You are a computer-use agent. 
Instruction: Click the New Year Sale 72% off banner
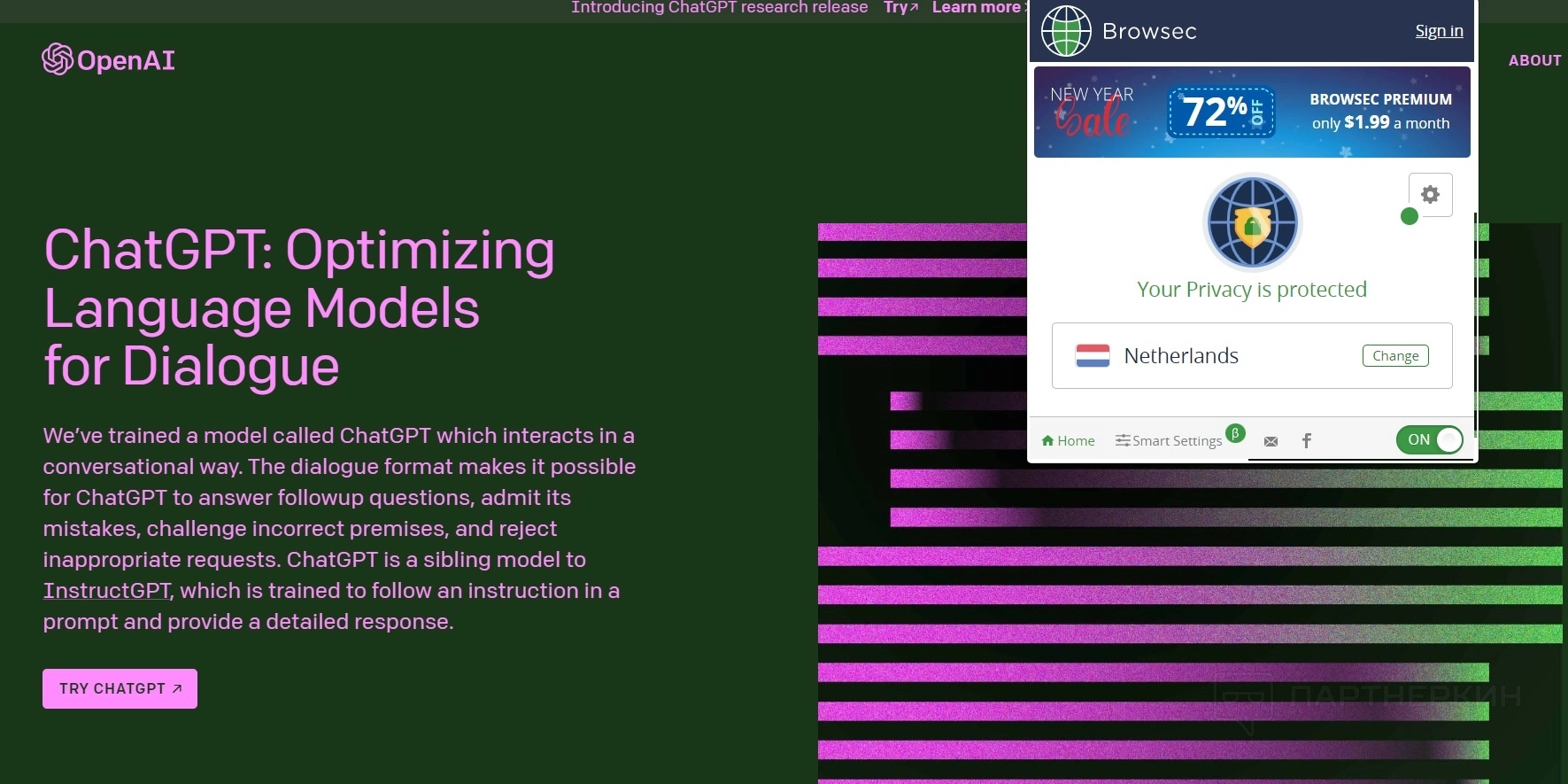click(1252, 113)
